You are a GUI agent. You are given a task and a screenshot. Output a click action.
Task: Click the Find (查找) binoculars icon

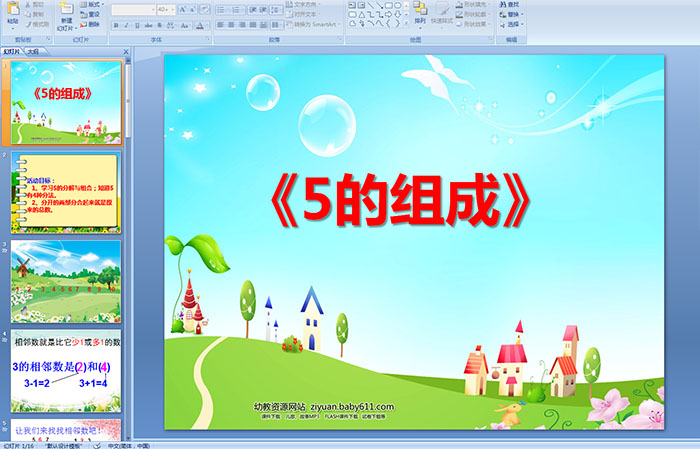[x=503, y=4]
